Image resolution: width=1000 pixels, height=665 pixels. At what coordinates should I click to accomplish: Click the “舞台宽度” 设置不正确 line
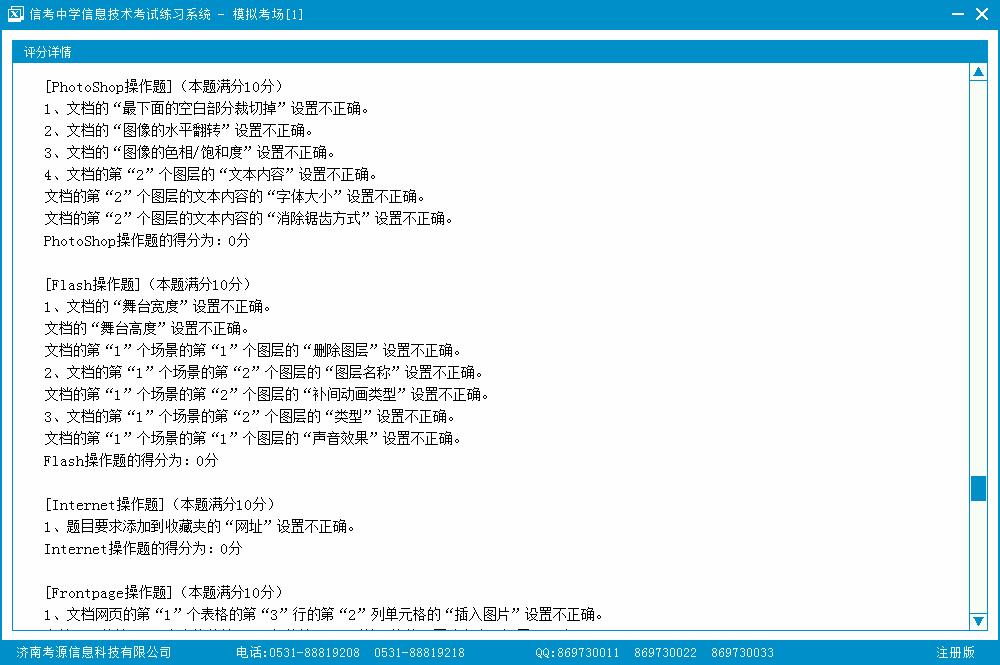[157, 307]
